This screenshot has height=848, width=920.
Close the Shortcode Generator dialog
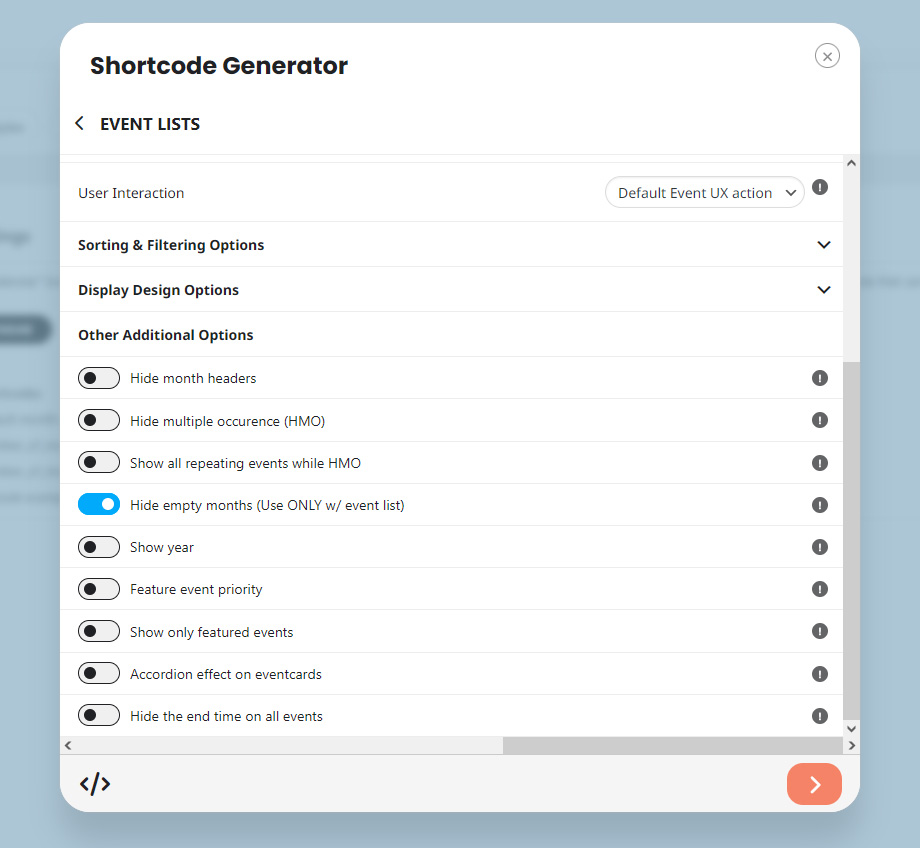pos(827,56)
